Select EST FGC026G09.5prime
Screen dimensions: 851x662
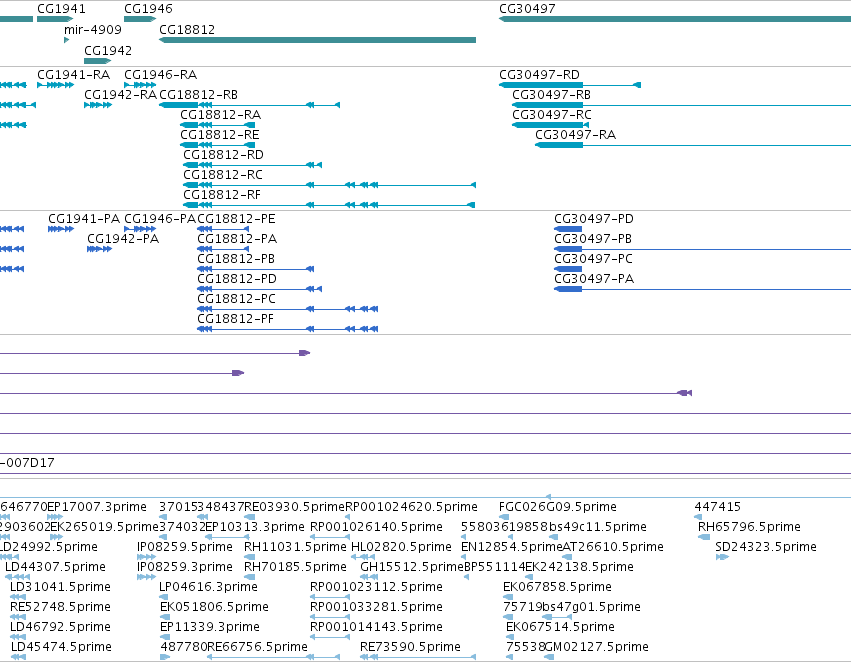click(x=557, y=507)
